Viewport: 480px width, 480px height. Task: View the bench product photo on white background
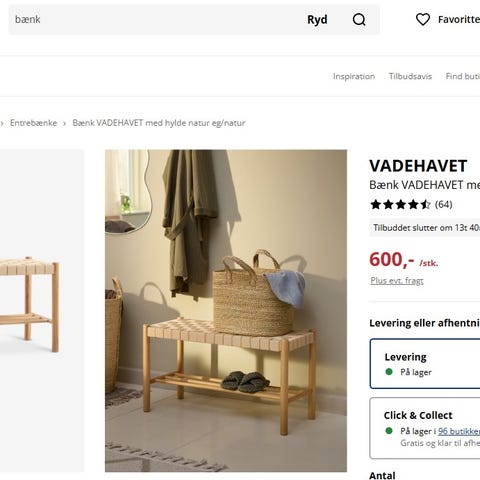pos(42,311)
